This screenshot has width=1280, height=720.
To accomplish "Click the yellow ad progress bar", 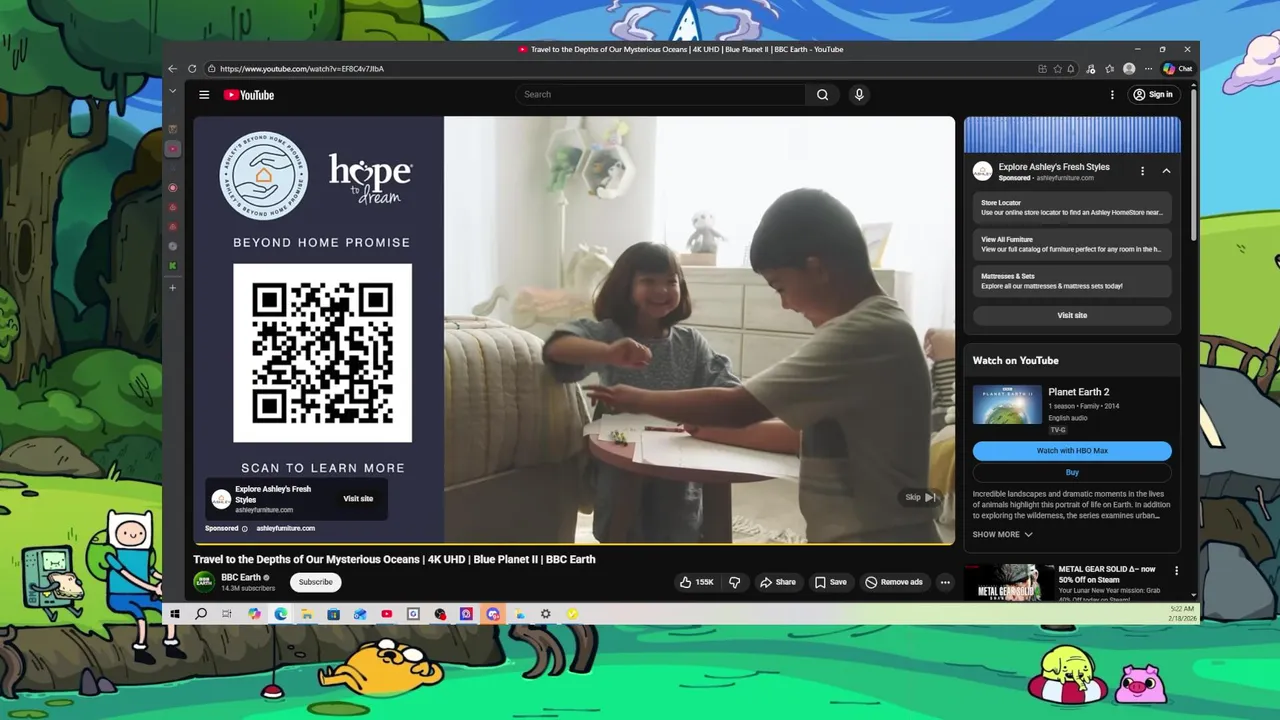I will coord(574,544).
